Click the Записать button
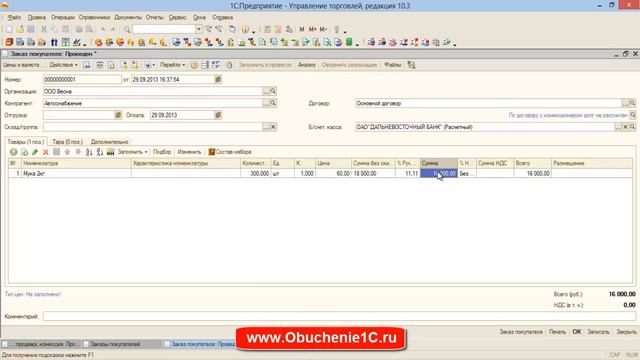 pos(598,332)
